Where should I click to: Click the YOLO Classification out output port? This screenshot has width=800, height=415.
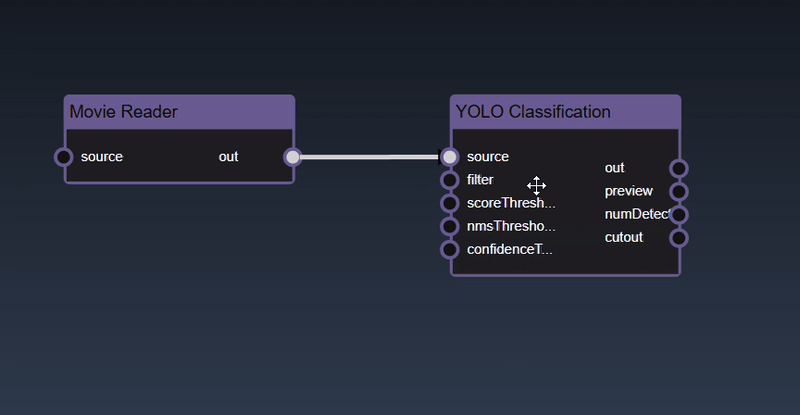[679, 168]
